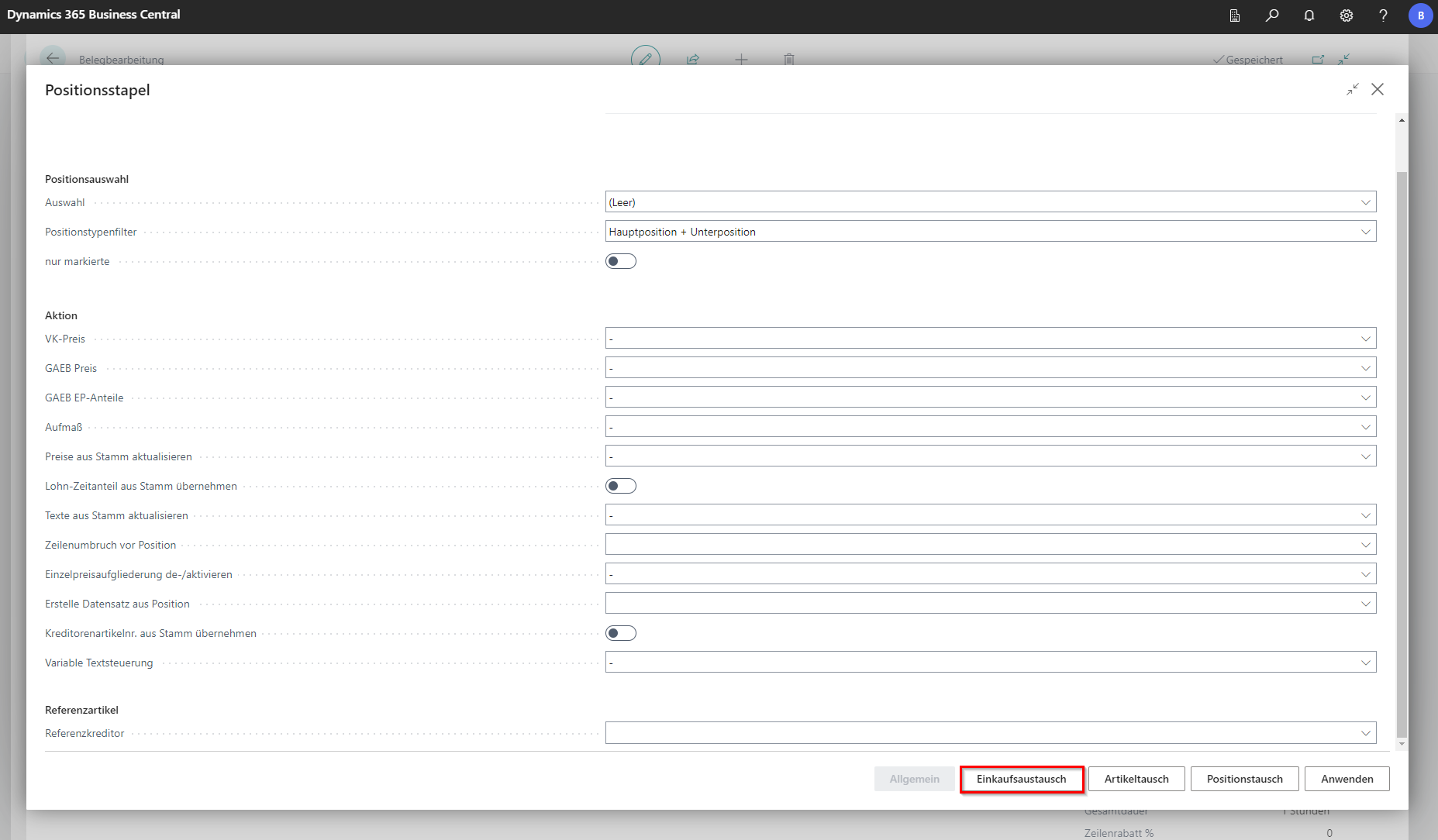Open the search magnifier in top bar

click(x=1272, y=15)
